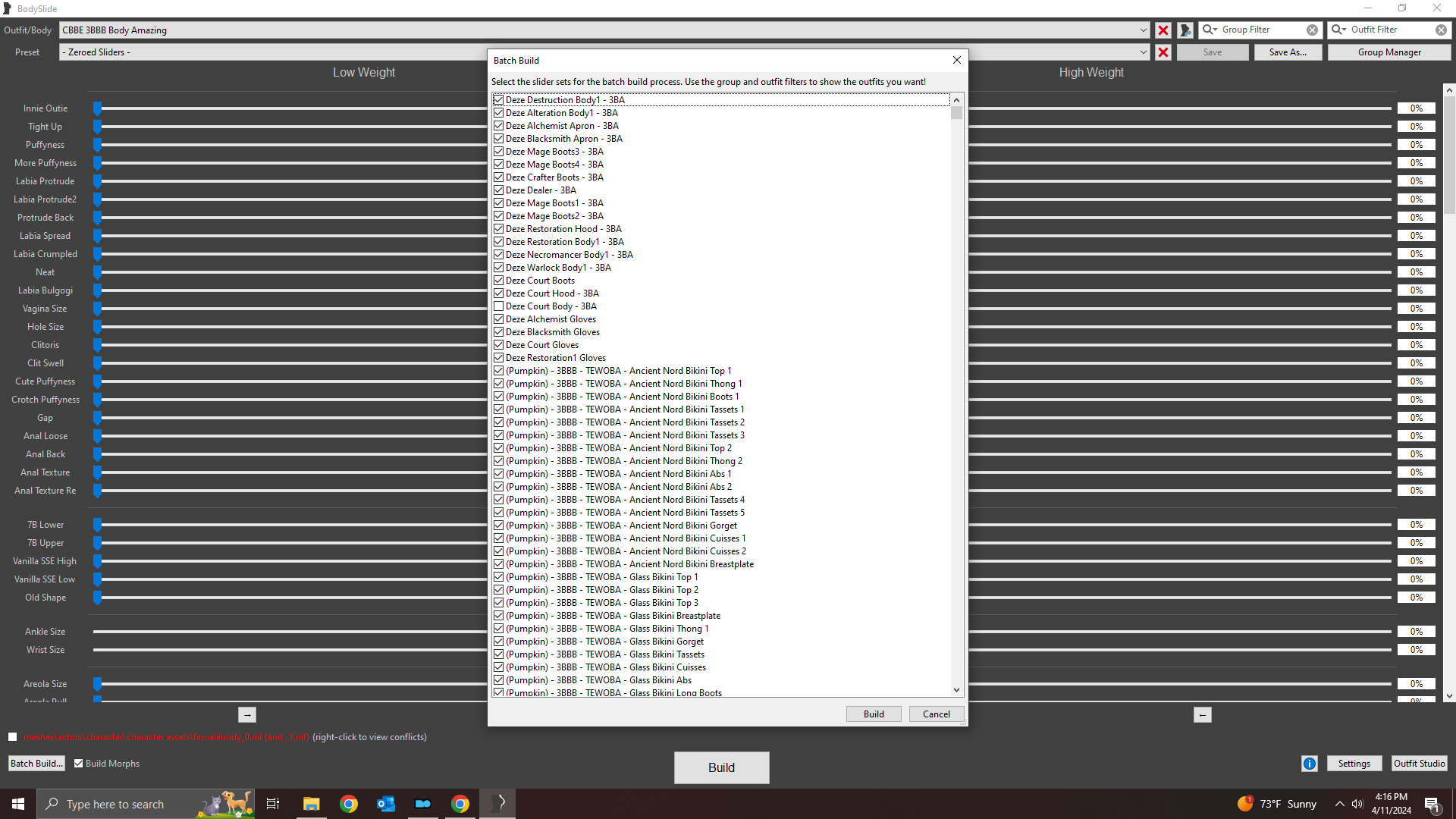Open the Batch Build... button
The image size is (1456, 819).
click(x=36, y=764)
